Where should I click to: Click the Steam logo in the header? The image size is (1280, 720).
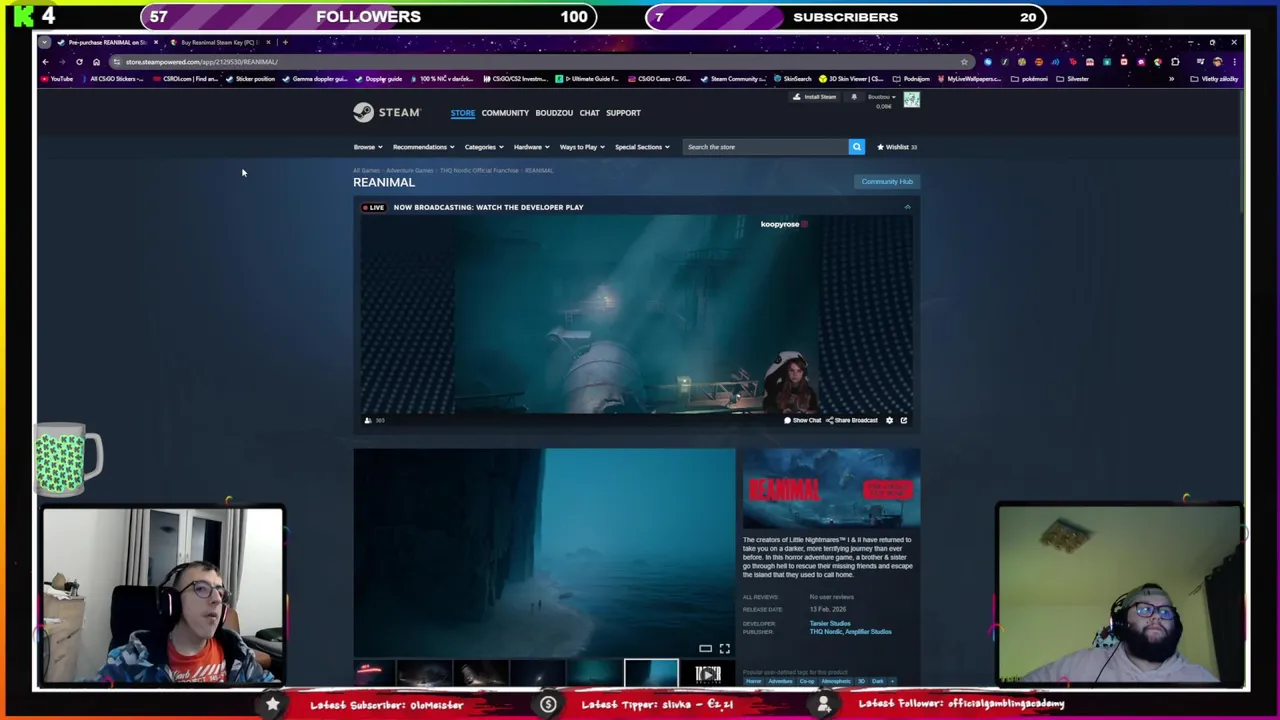click(386, 112)
